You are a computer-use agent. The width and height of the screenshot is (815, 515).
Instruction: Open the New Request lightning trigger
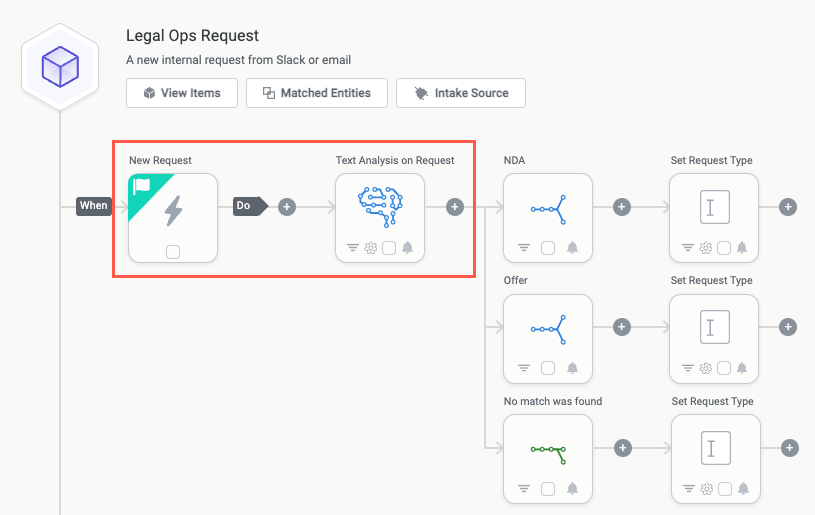pos(173,210)
